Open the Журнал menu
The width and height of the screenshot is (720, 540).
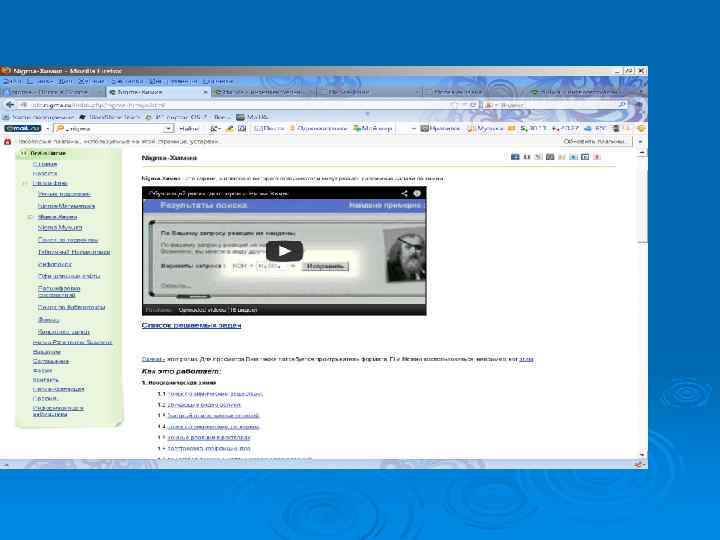90,81
